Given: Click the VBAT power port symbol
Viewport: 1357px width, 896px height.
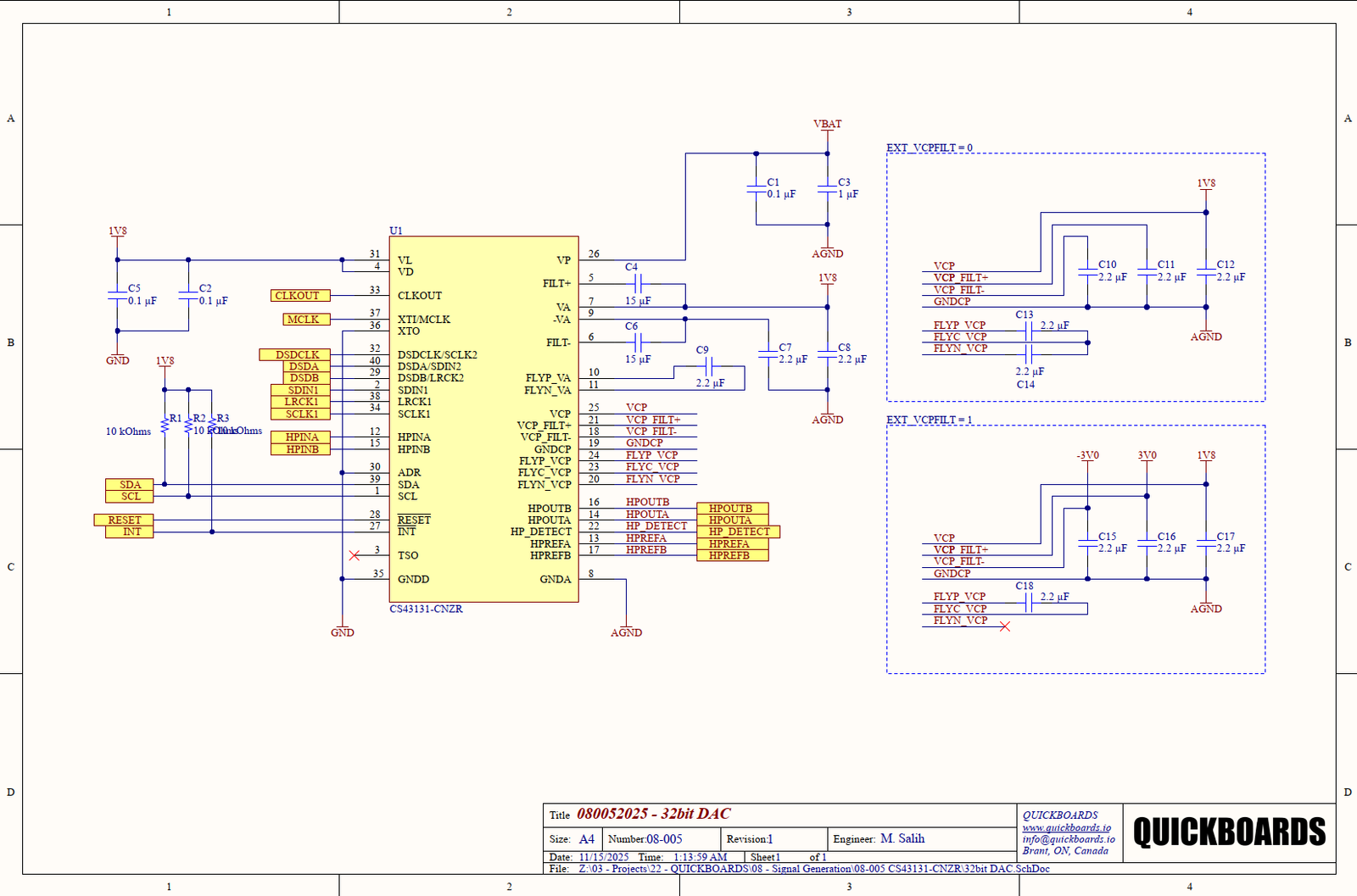Looking at the screenshot, I should coord(827,125).
